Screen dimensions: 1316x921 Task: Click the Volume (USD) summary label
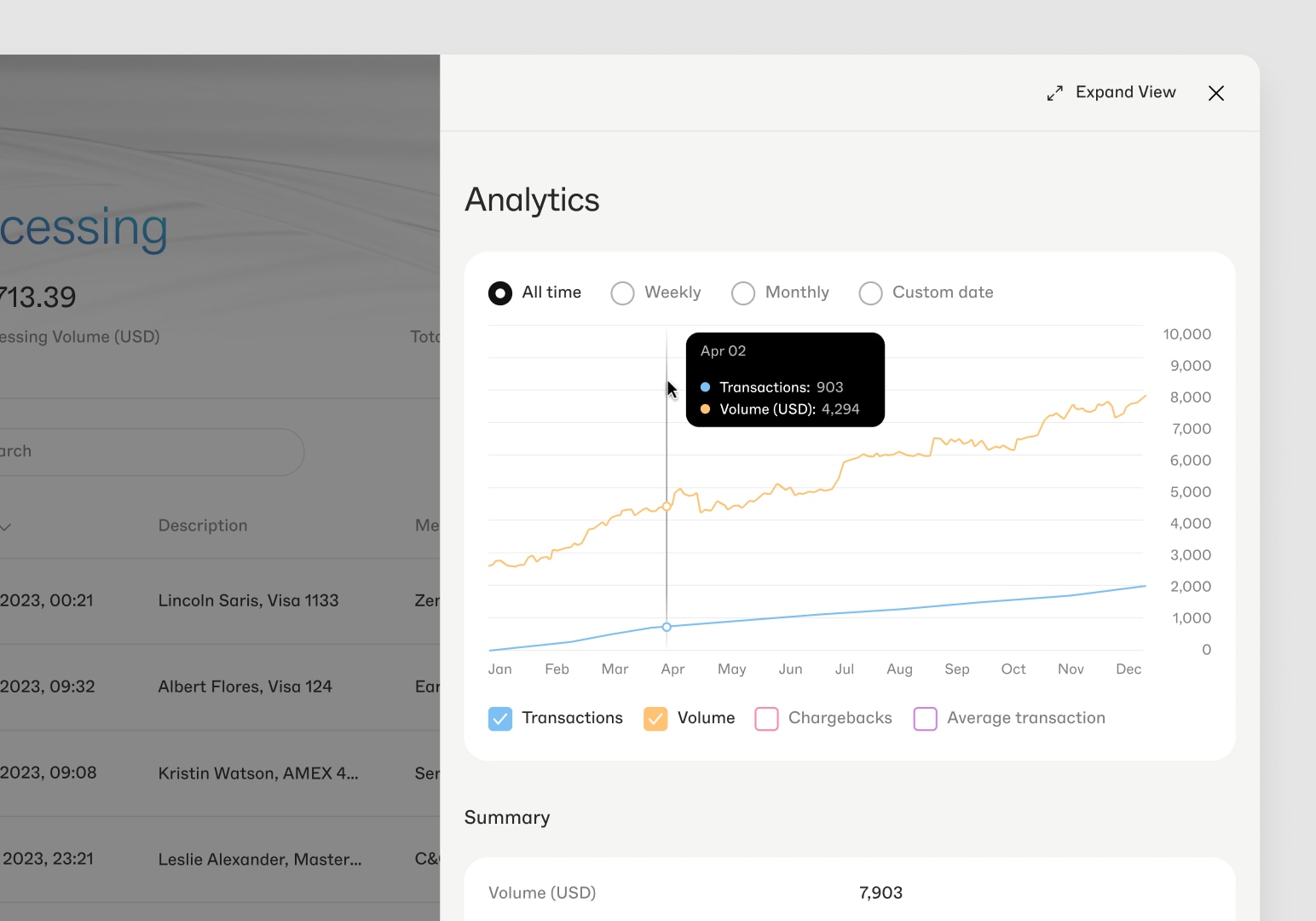pyautogui.click(x=542, y=893)
